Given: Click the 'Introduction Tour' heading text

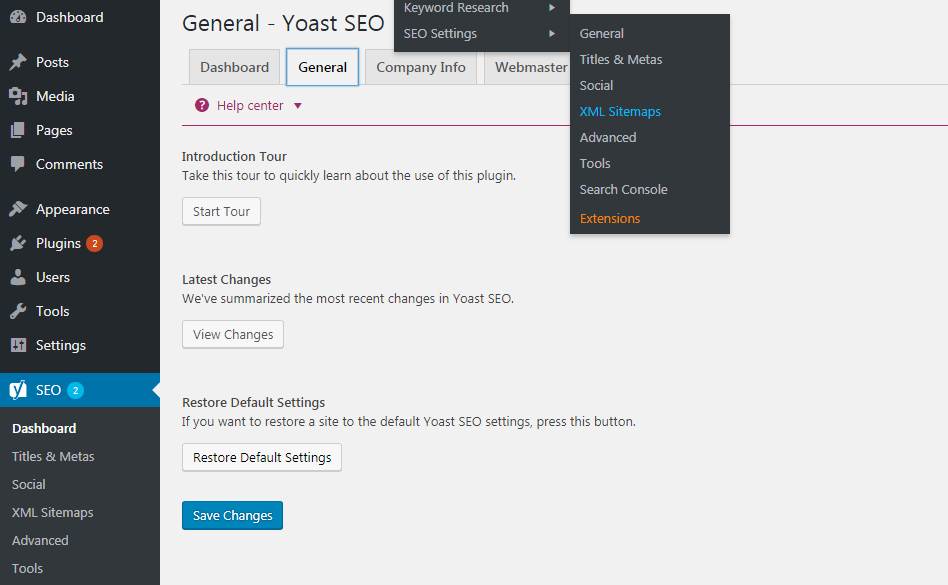Looking at the screenshot, I should (x=234, y=157).
